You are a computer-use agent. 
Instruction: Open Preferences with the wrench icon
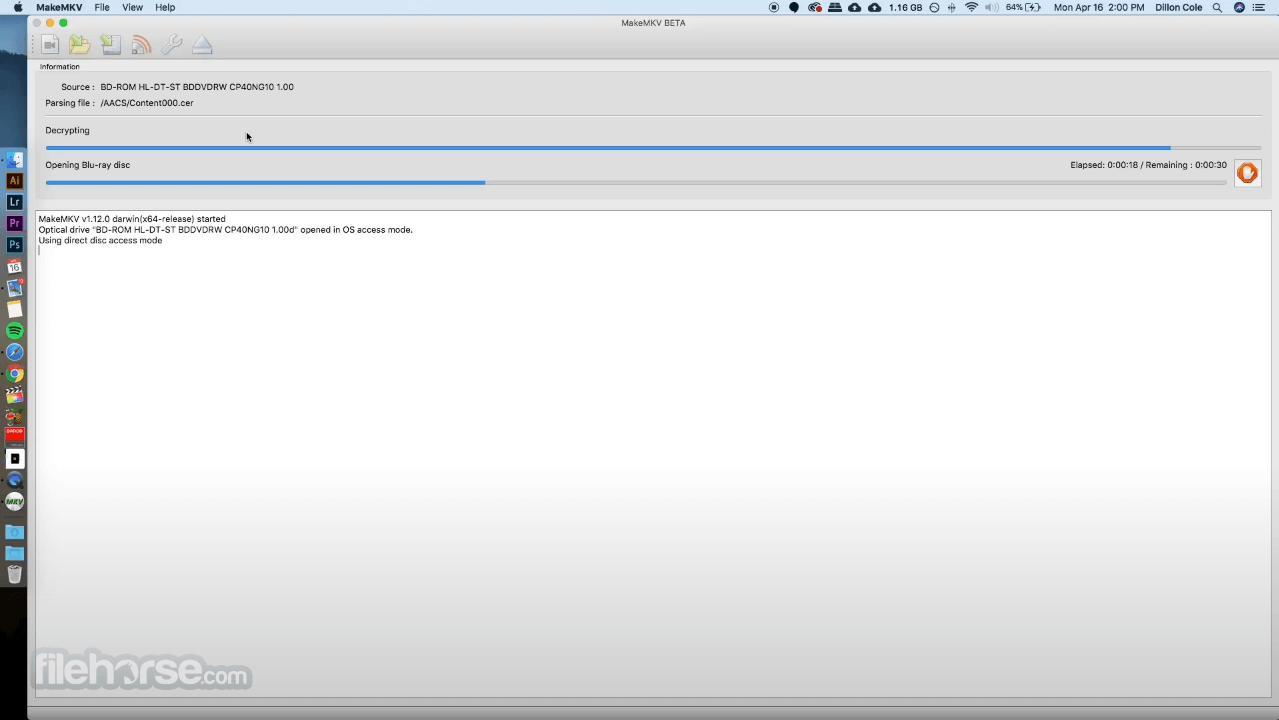pos(171,45)
